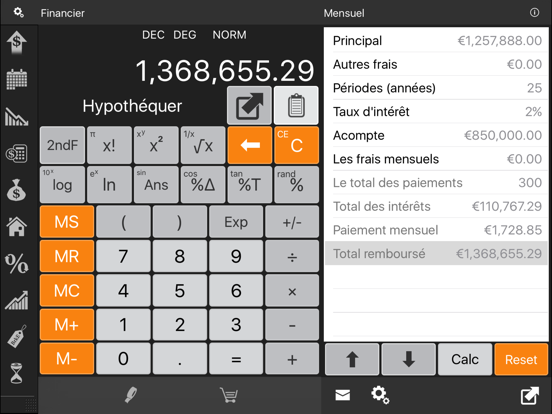Tap the Exp key

[x=236, y=222]
